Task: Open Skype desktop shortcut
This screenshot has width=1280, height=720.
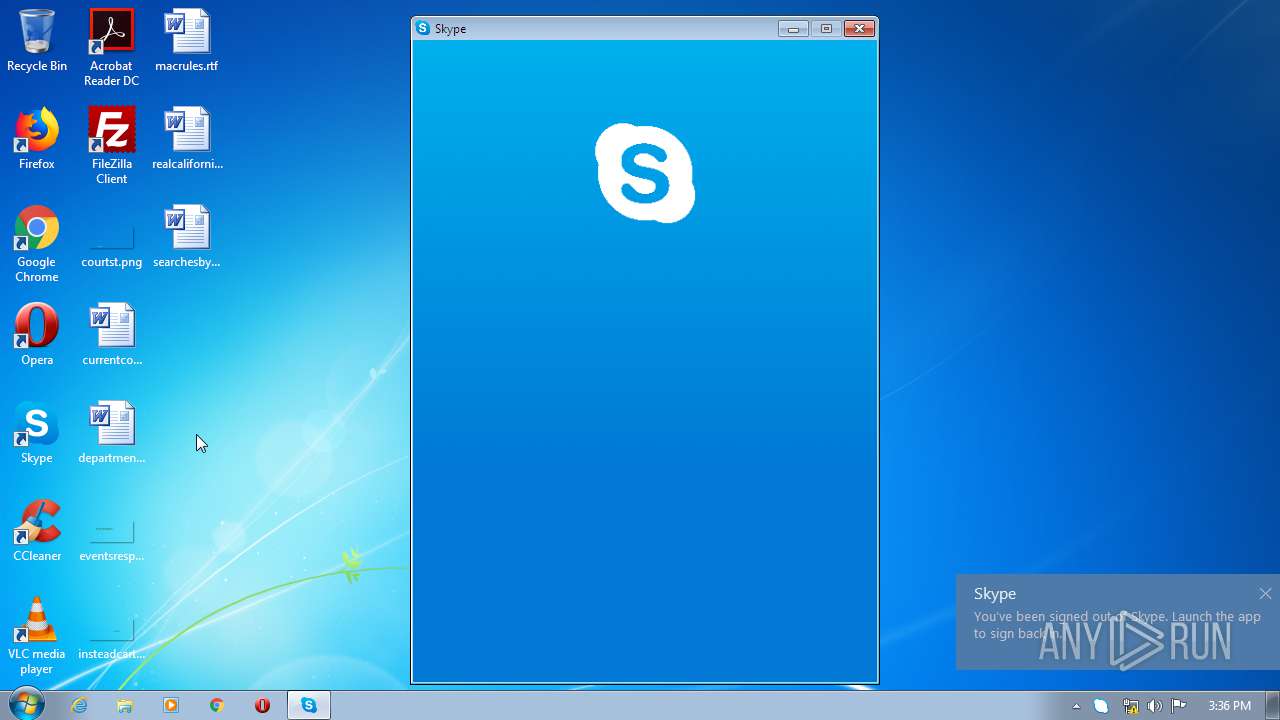Action: pyautogui.click(x=36, y=432)
